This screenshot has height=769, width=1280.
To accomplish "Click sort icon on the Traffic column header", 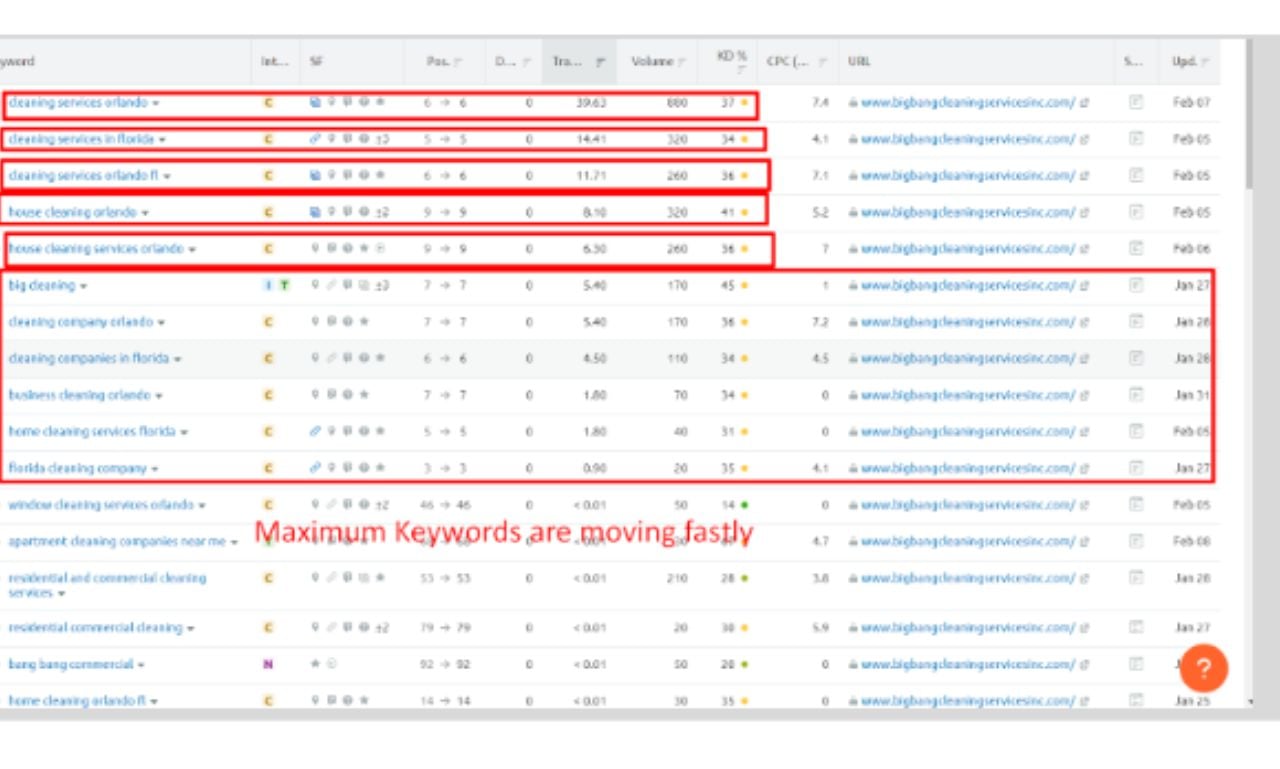I will [x=598, y=60].
